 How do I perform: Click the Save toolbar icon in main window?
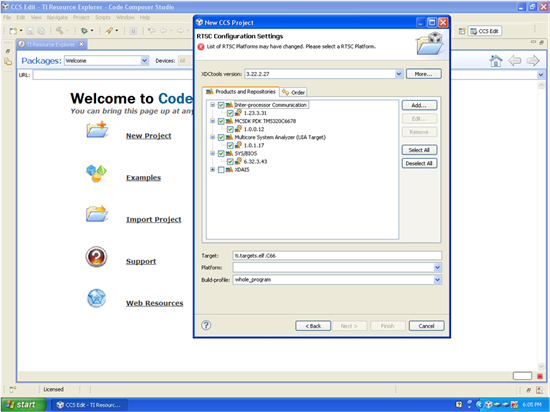tap(30, 31)
